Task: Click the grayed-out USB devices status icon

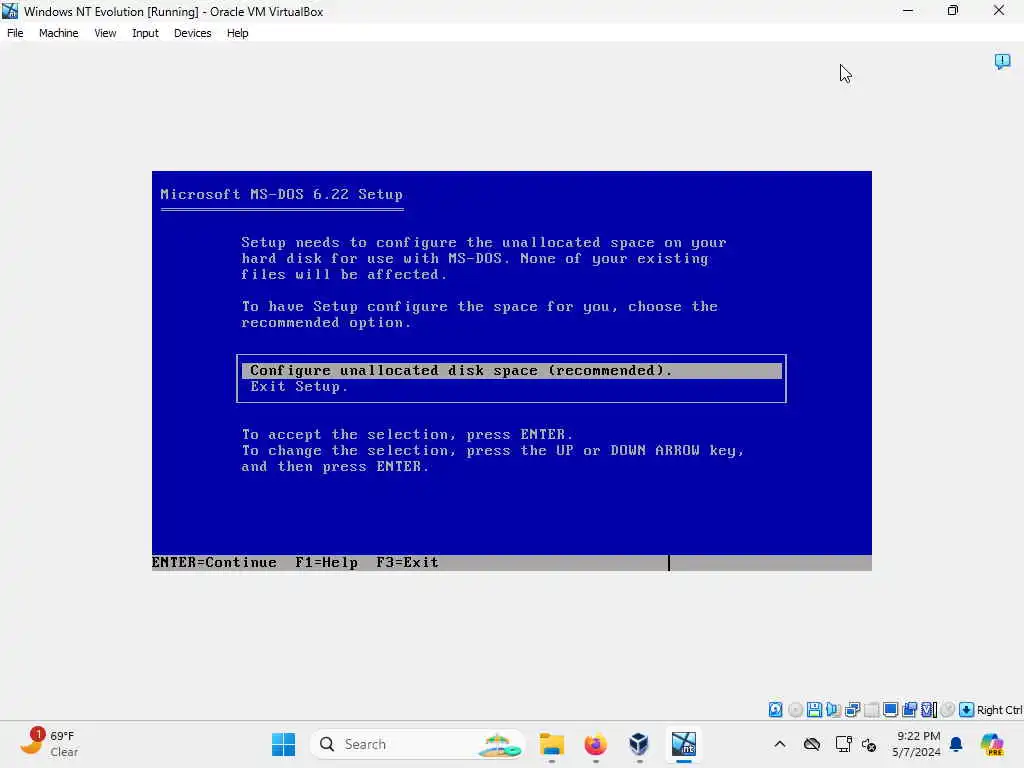Action: 871,709
